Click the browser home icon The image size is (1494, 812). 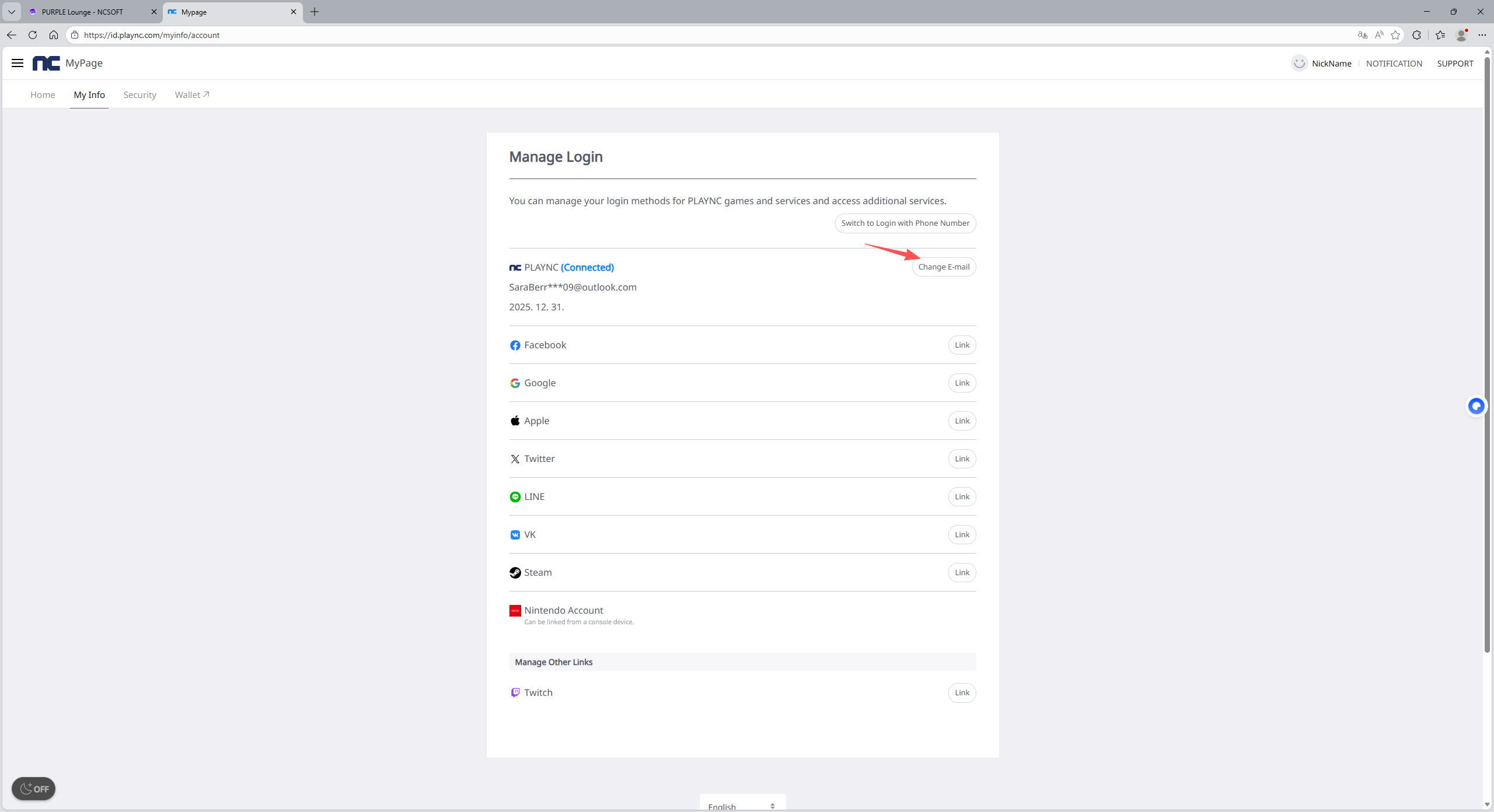click(54, 35)
